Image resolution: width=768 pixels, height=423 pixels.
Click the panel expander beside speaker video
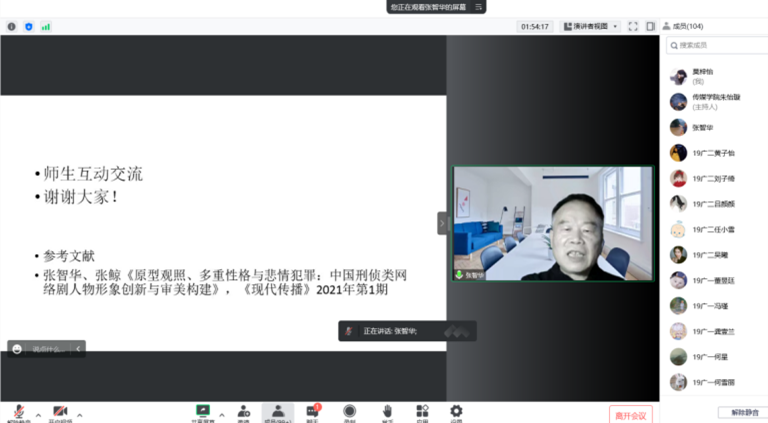[x=442, y=224]
